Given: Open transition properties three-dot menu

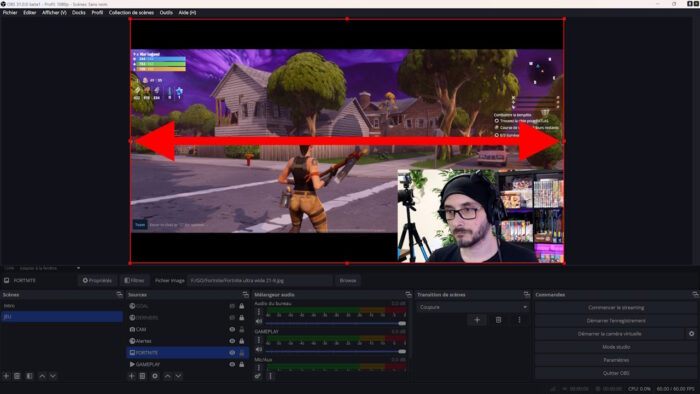Looking at the screenshot, I should pyautogui.click(x=519, y=319).
